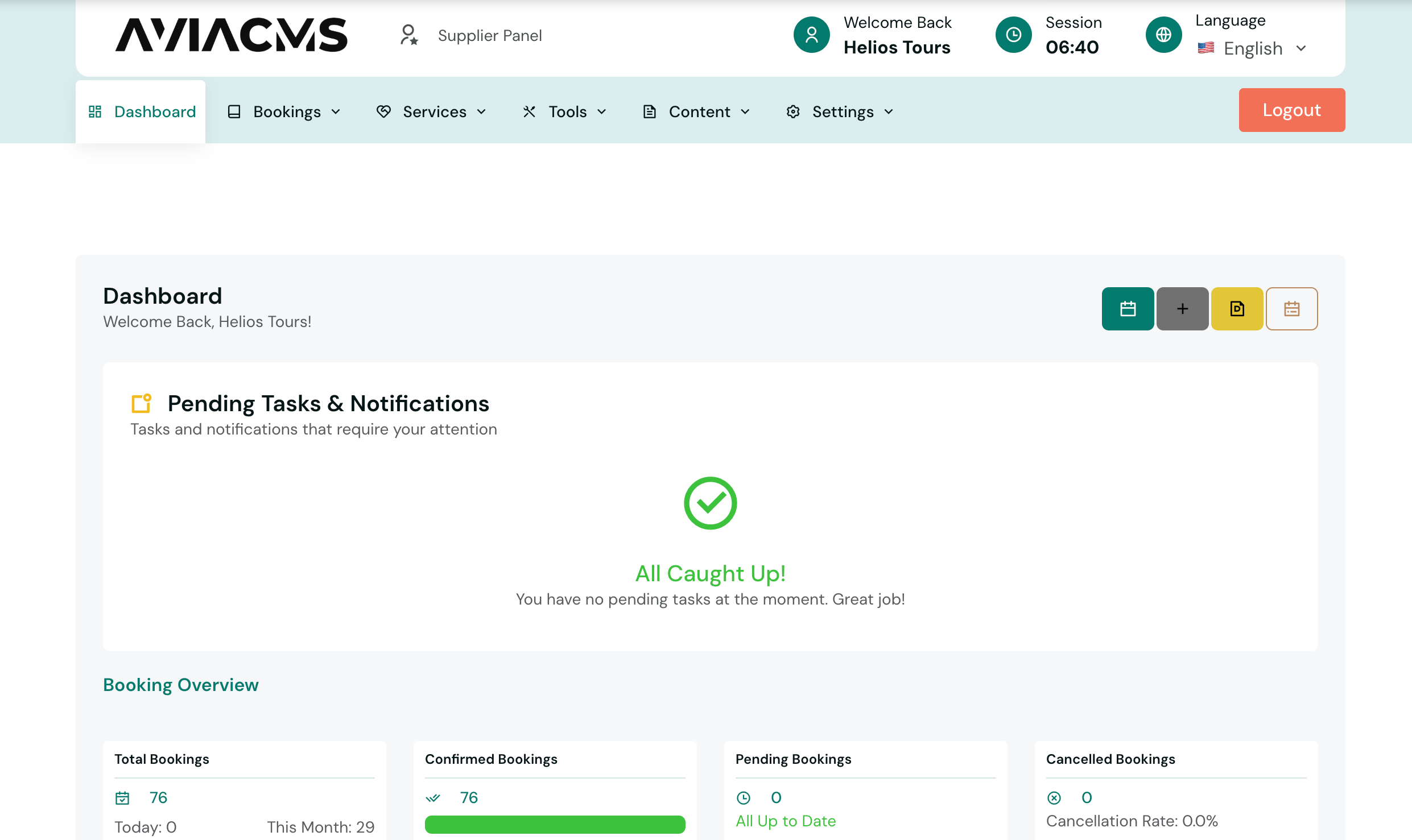Viewport: 1412px width, 840px height.
Task: Open the Welcome Back profile avatar icon
Action: 812,35
